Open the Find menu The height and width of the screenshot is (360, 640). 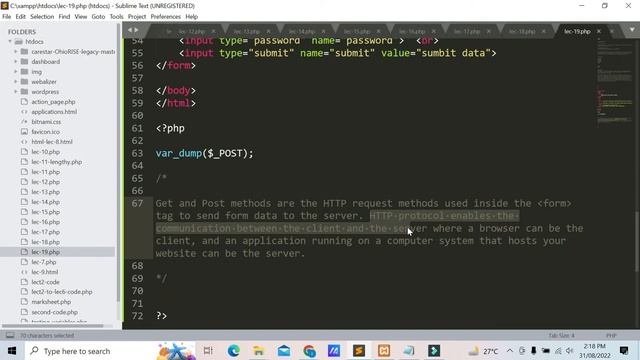click(x=64, y=17)
